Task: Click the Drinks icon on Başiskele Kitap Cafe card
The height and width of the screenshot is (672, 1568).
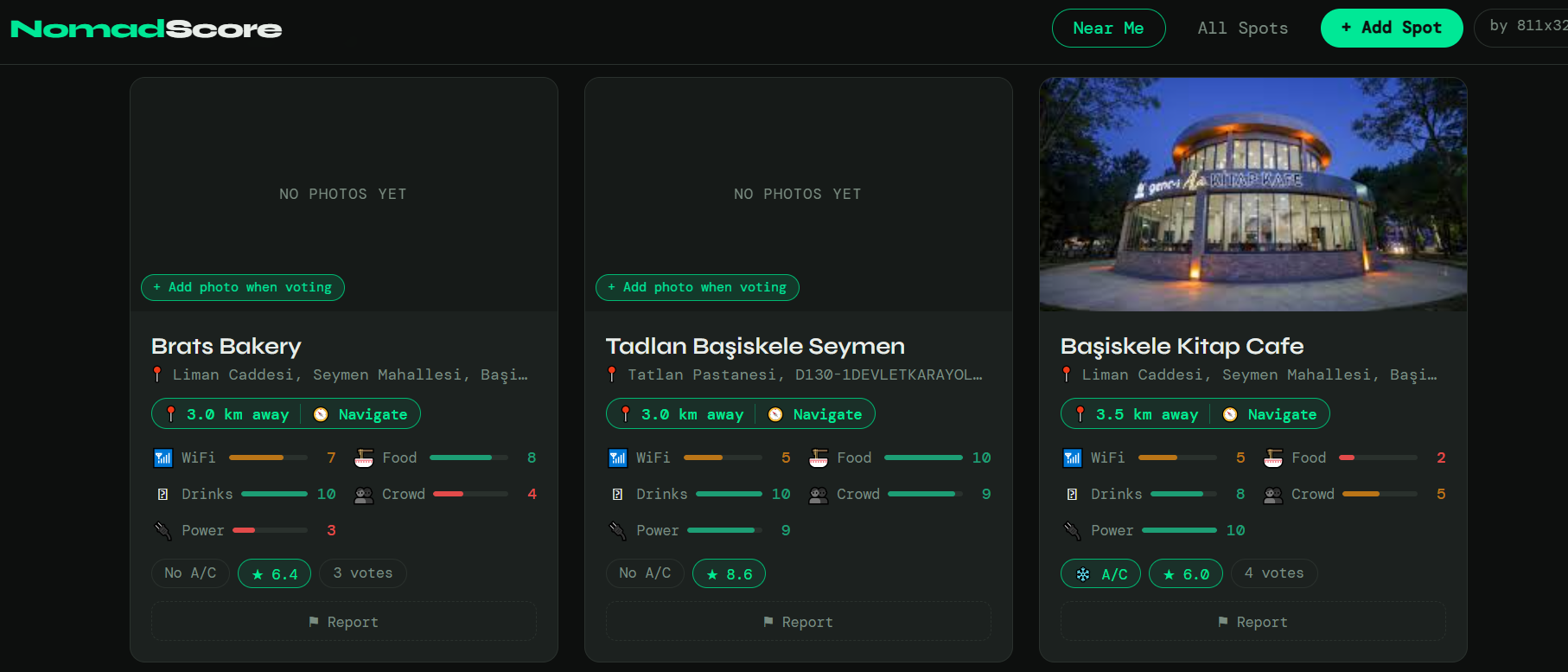Action: (x=1072, y=494)
